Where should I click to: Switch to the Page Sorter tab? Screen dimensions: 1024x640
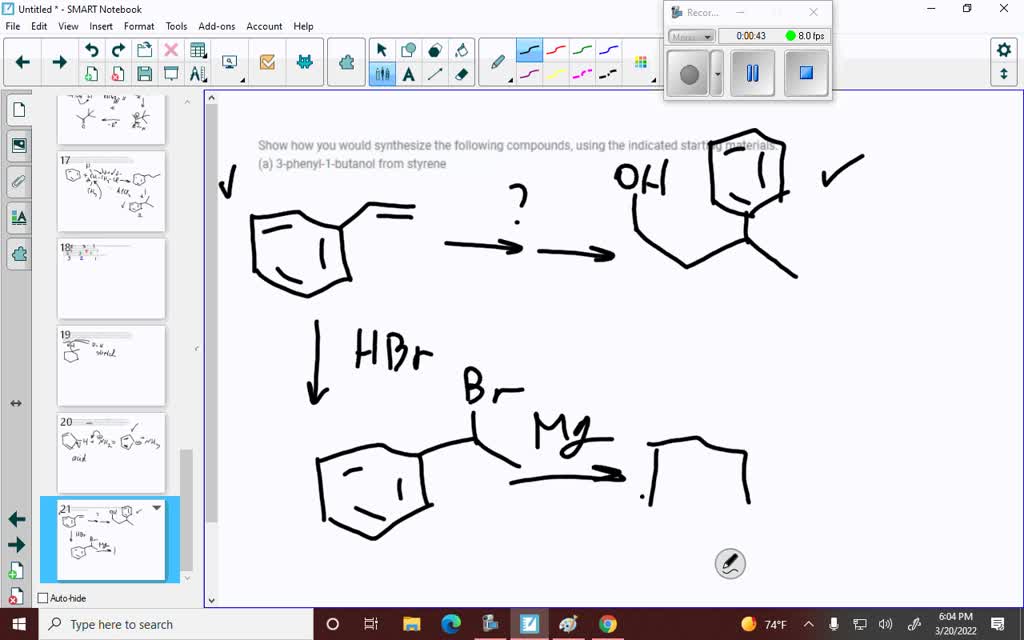click(x=18, y=110)
